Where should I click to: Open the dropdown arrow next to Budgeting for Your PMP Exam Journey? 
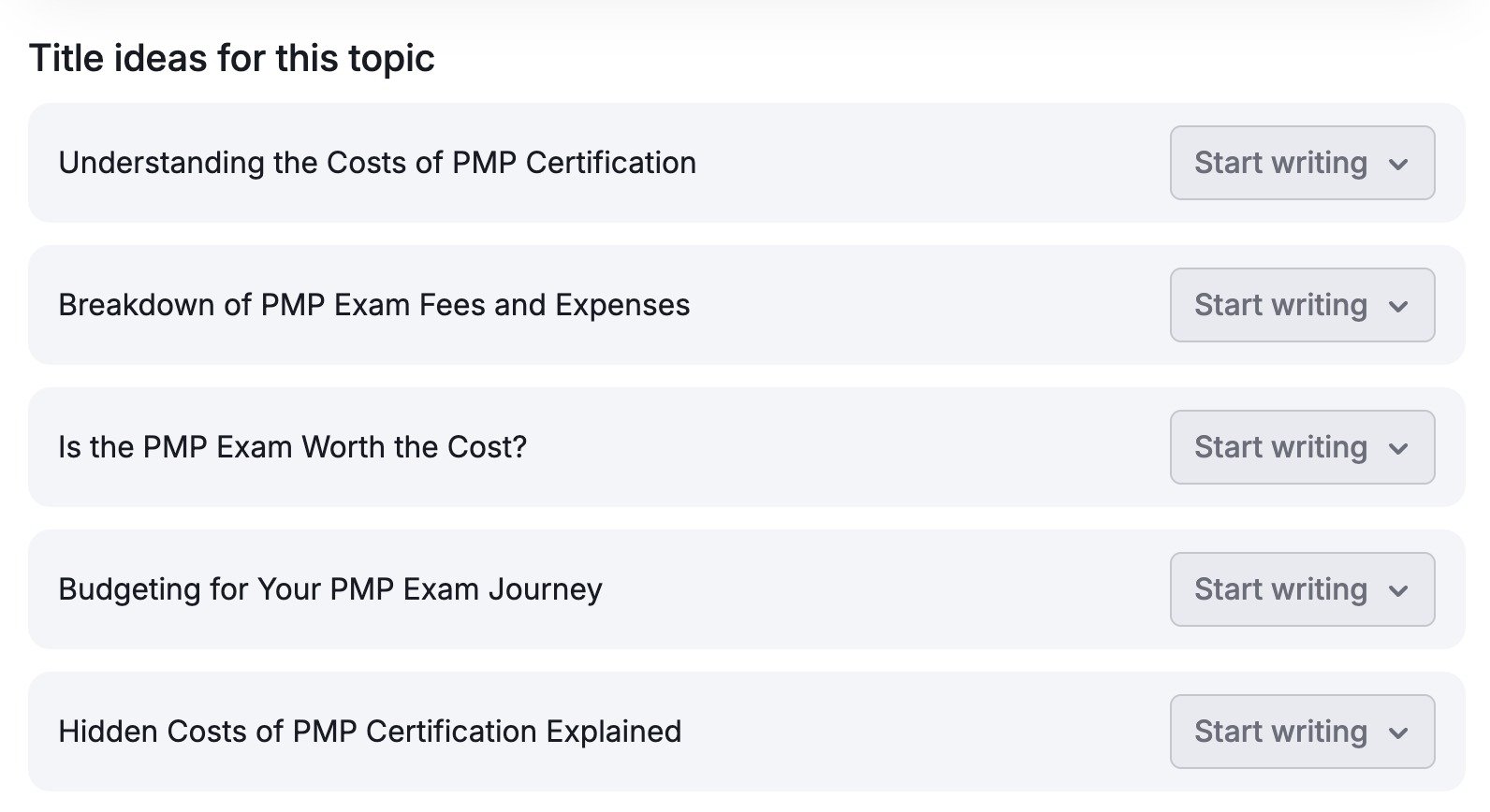click(1399, 589)
